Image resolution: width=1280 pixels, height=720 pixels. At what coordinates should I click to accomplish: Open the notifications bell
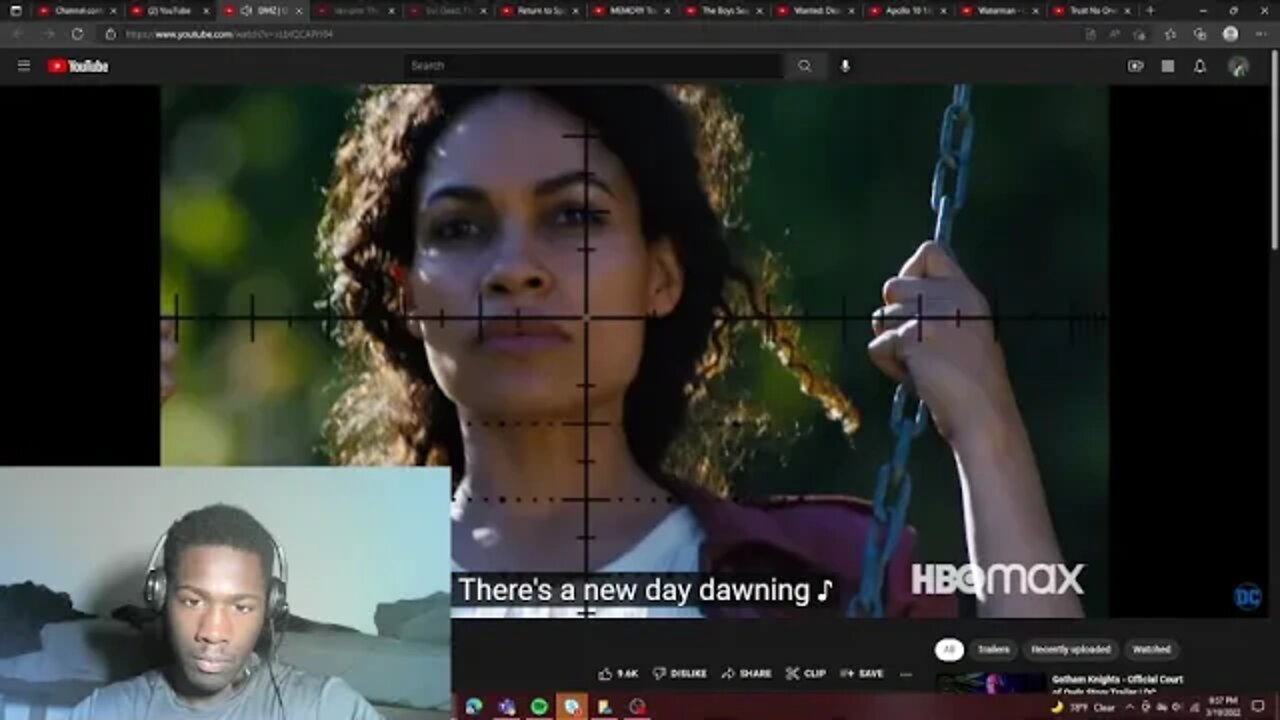coord(1200,66)
